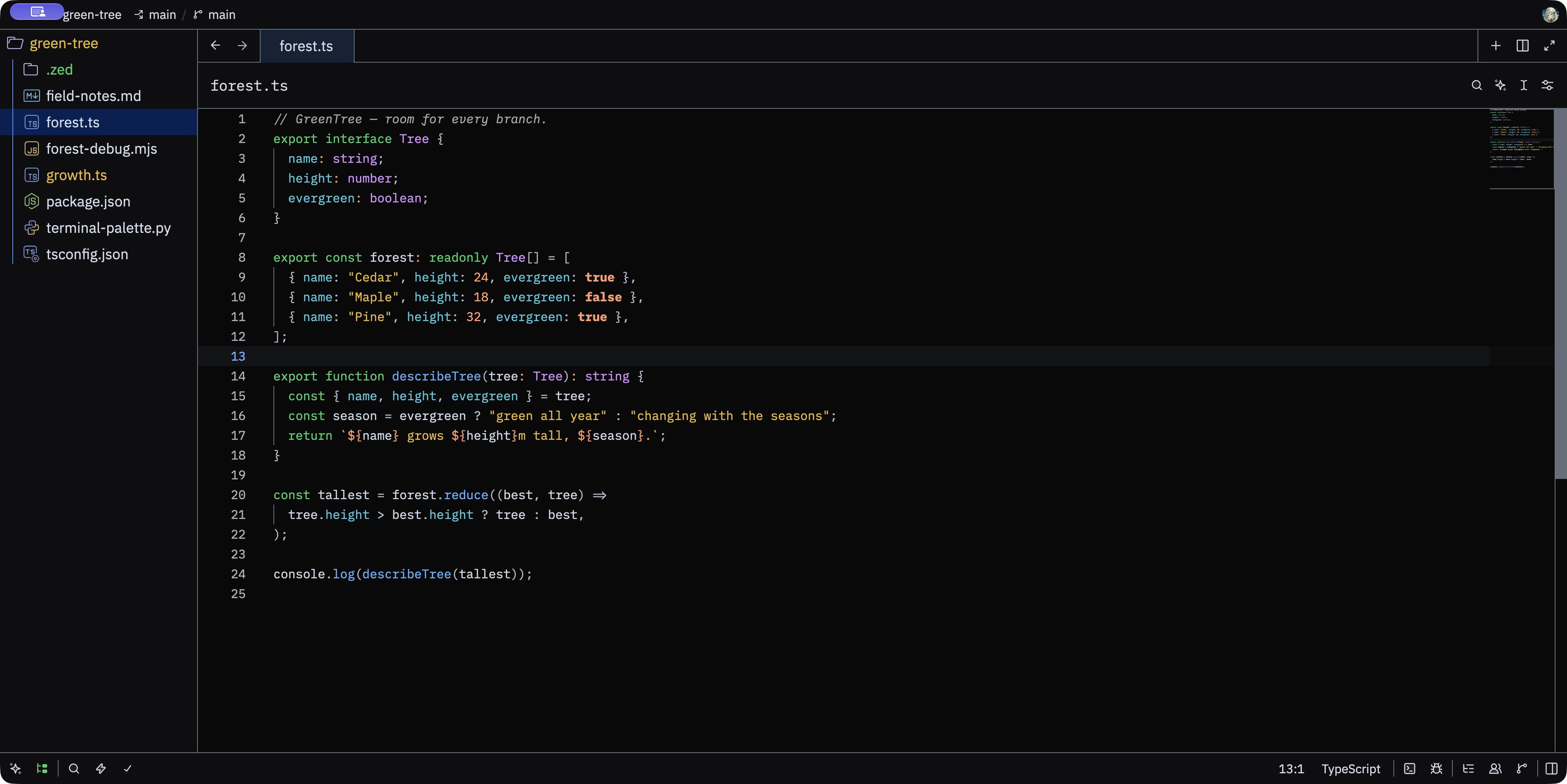Image resolution: width=1567 pixels, height=784 pixels.
Task: Click the purple screen-share indicator in title bar
Action: tap(37, 12)
